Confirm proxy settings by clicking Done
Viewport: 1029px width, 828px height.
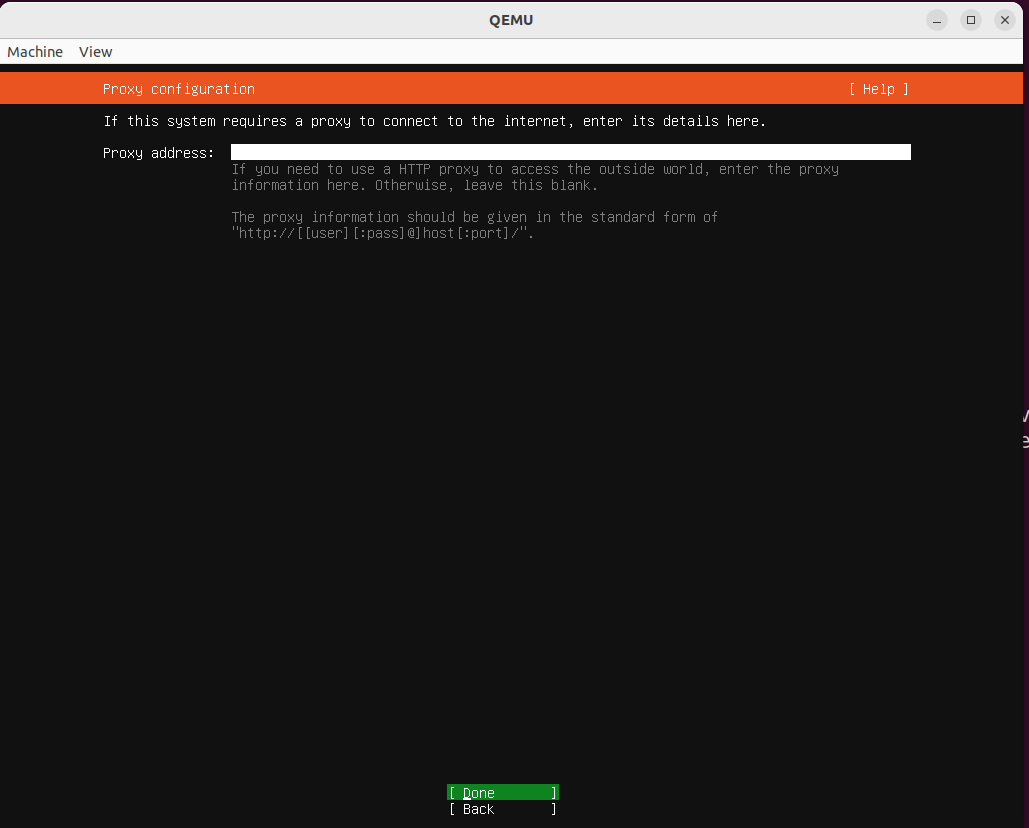(501, 792)
